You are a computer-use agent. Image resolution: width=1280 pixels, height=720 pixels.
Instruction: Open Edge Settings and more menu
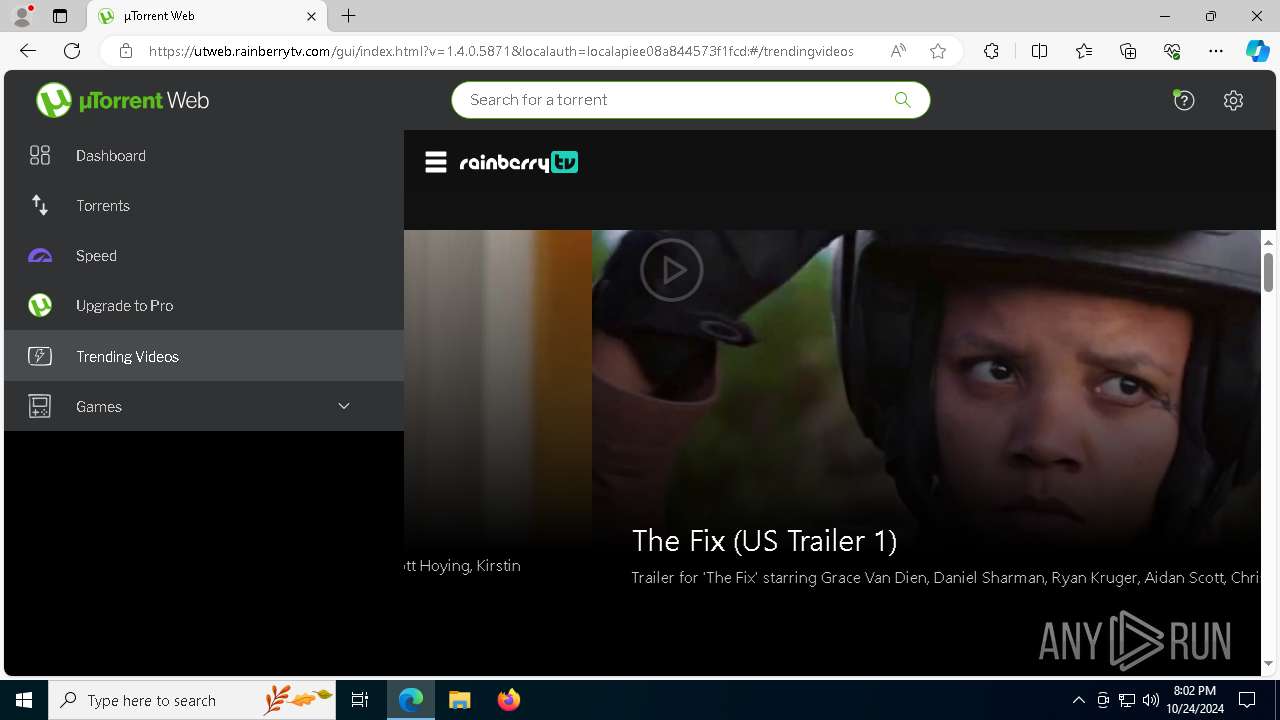(1216, 51)
